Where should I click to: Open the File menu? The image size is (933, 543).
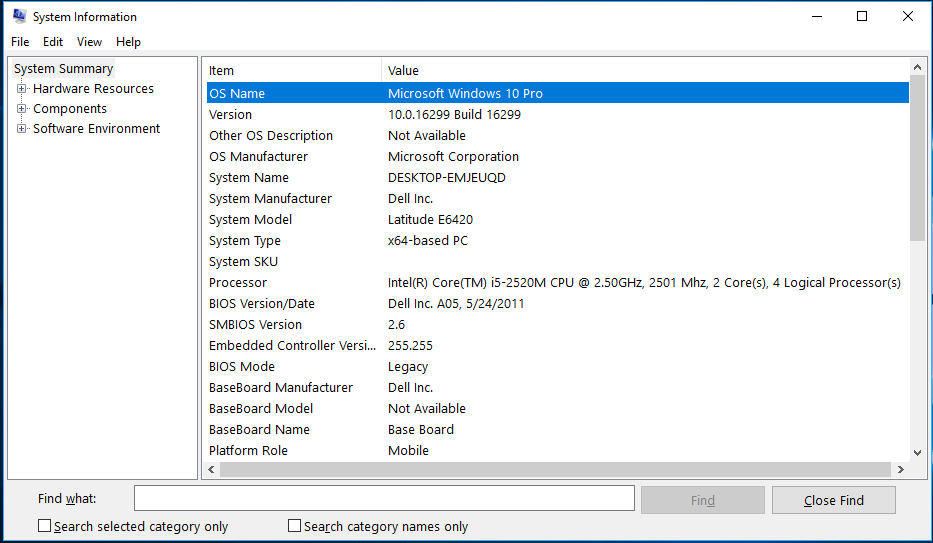pyautogui.click(x=20, y=42)
